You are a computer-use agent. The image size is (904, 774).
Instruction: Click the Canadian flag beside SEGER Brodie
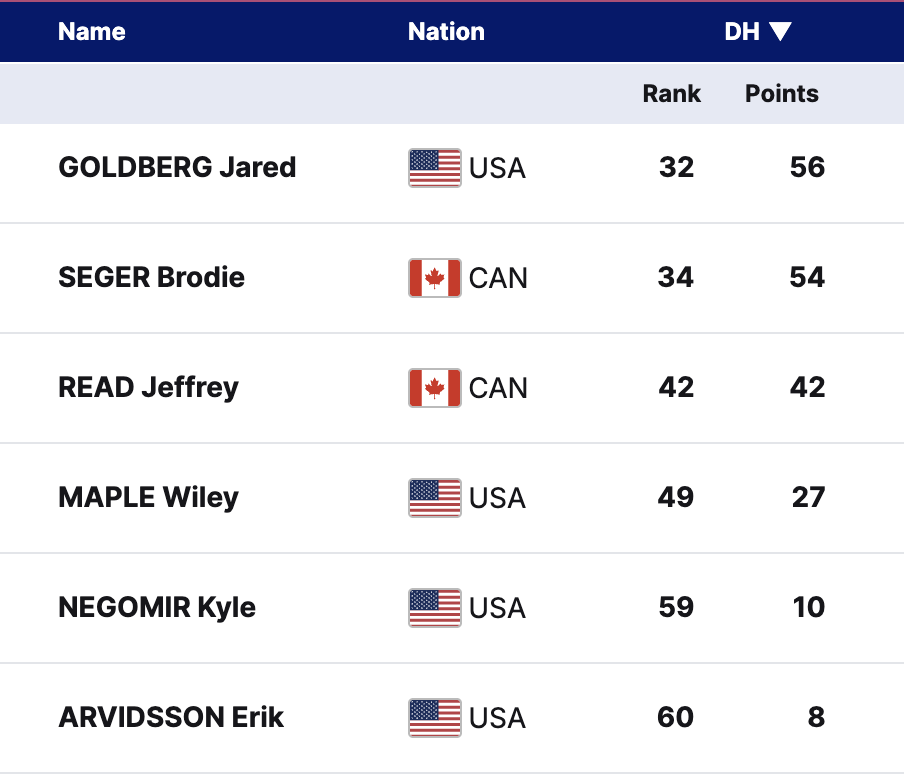pos(434,278)
